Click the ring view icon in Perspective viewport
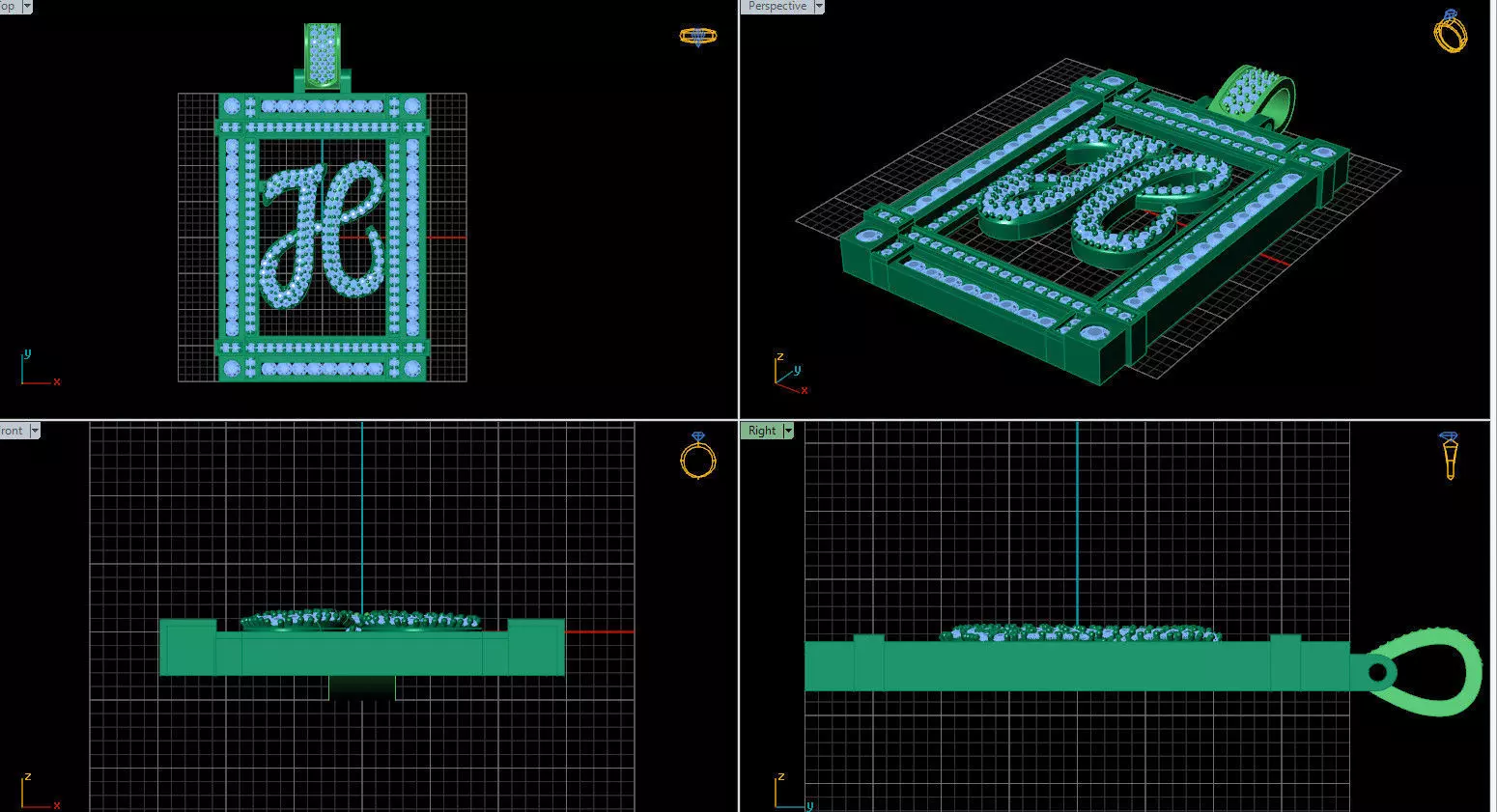Screen dimensions: 1497x812 click(x=1451, y=31)
